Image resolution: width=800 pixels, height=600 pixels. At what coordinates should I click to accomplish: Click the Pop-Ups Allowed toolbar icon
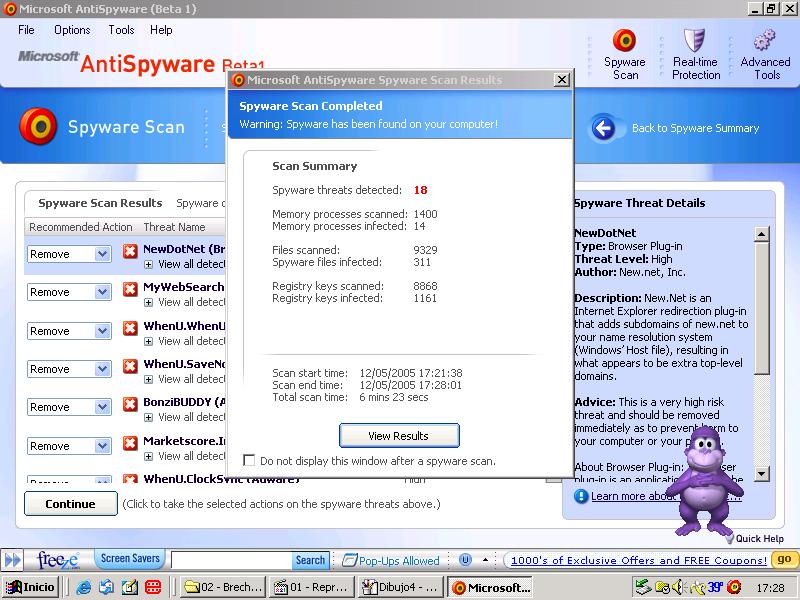pos(349,560)
